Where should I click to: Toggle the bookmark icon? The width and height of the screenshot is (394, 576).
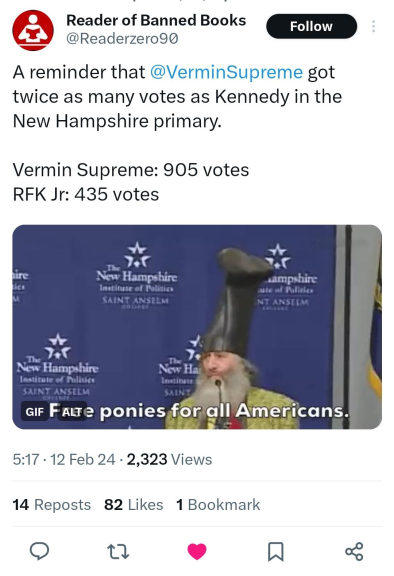[275, 551]
